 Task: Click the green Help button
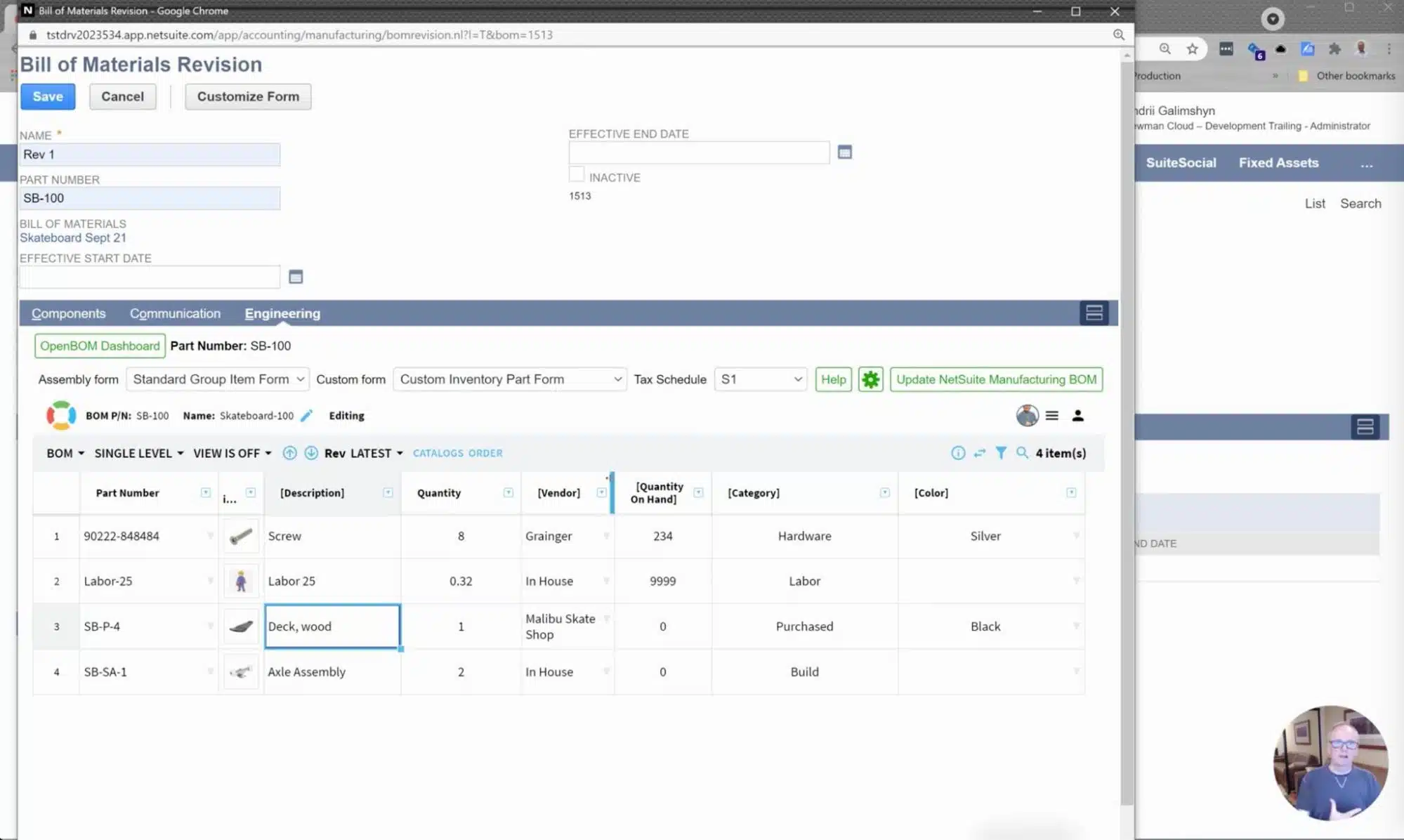[833, 379]
